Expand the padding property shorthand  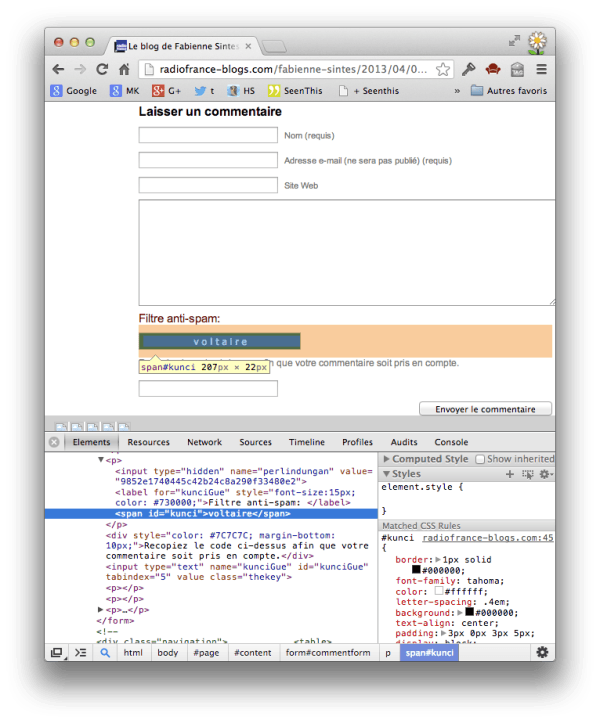click(443, 633)
